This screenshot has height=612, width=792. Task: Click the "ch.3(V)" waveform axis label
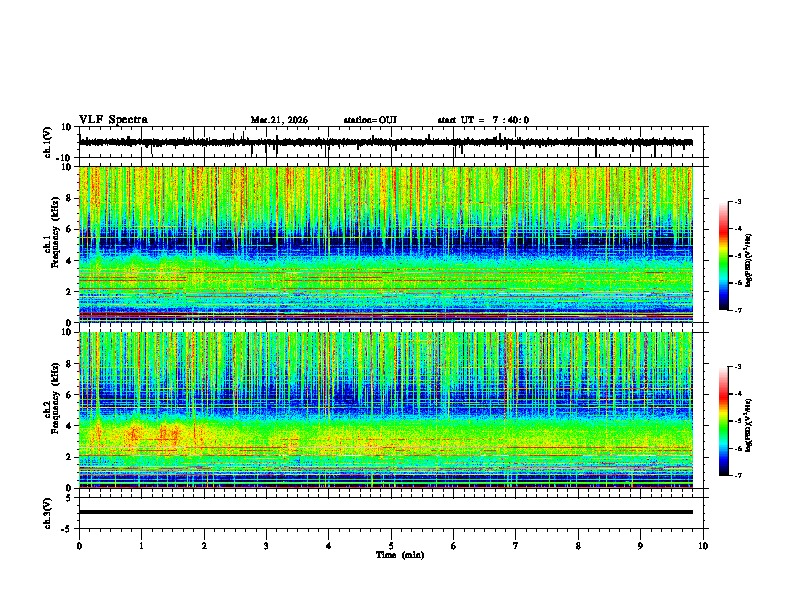48,513
